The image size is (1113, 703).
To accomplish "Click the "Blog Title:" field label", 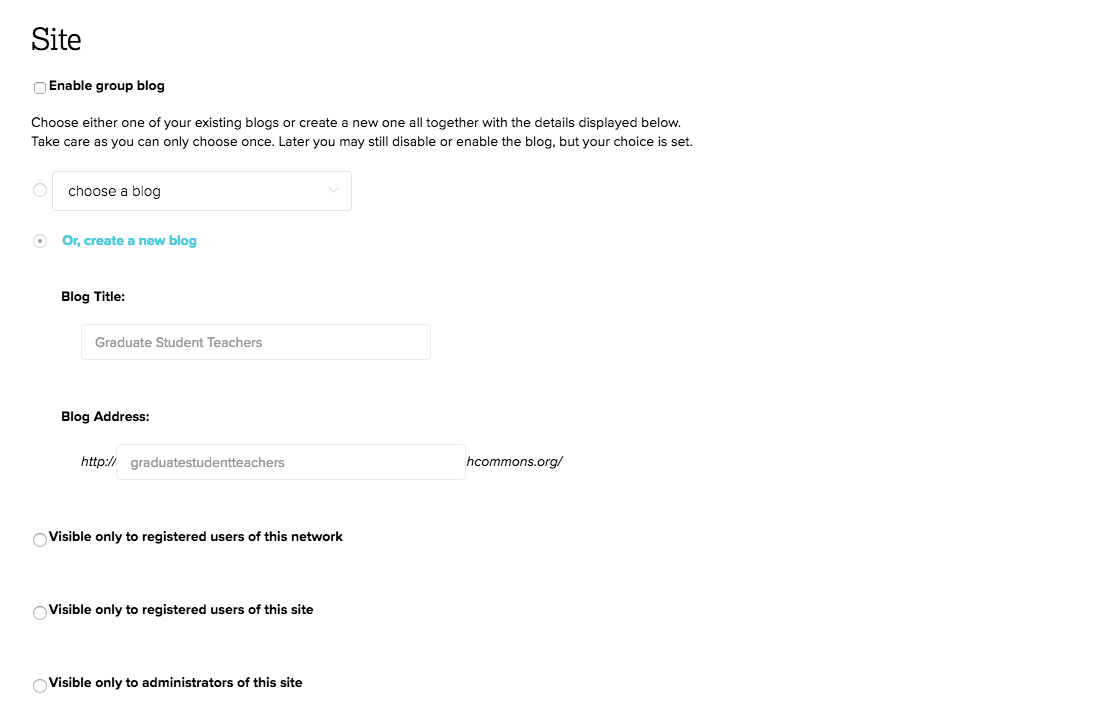I will (93, 297).
